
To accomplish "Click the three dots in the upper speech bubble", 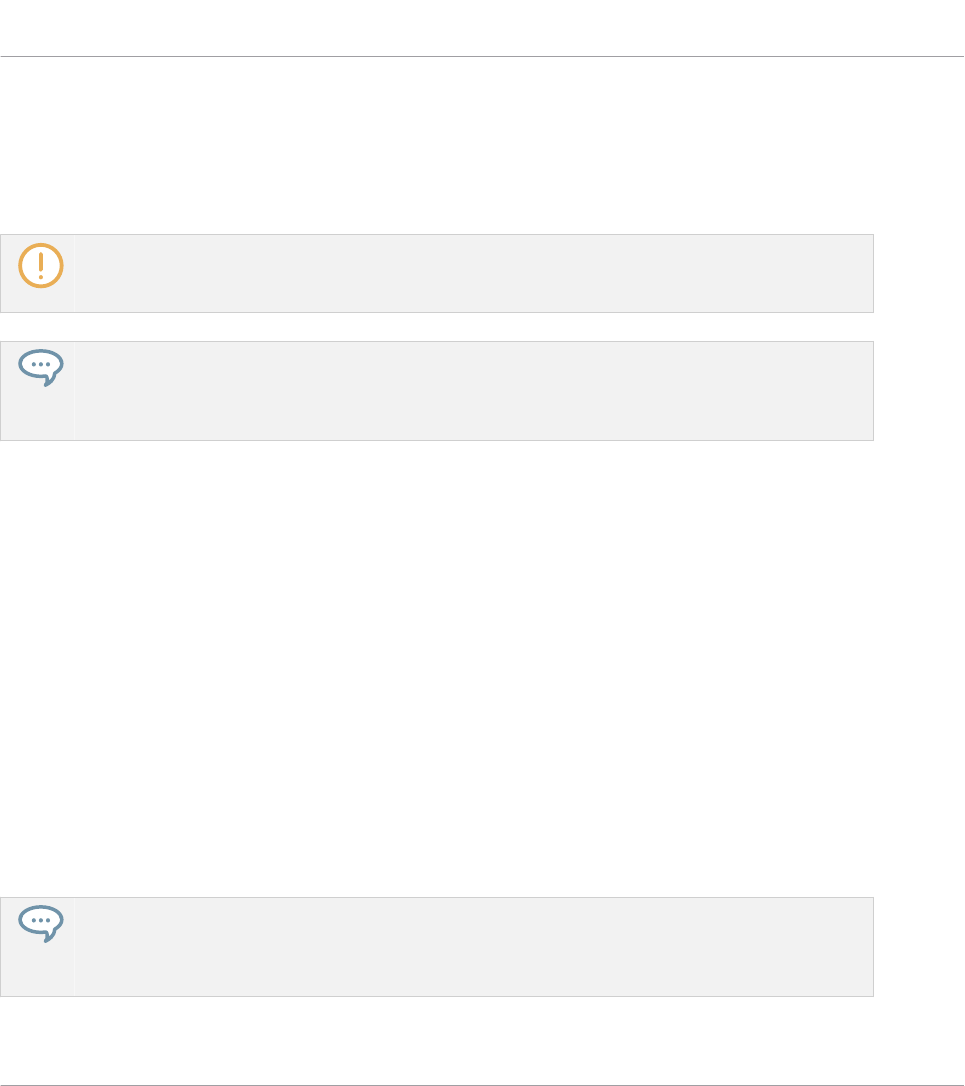I will [x=41, y=364].
